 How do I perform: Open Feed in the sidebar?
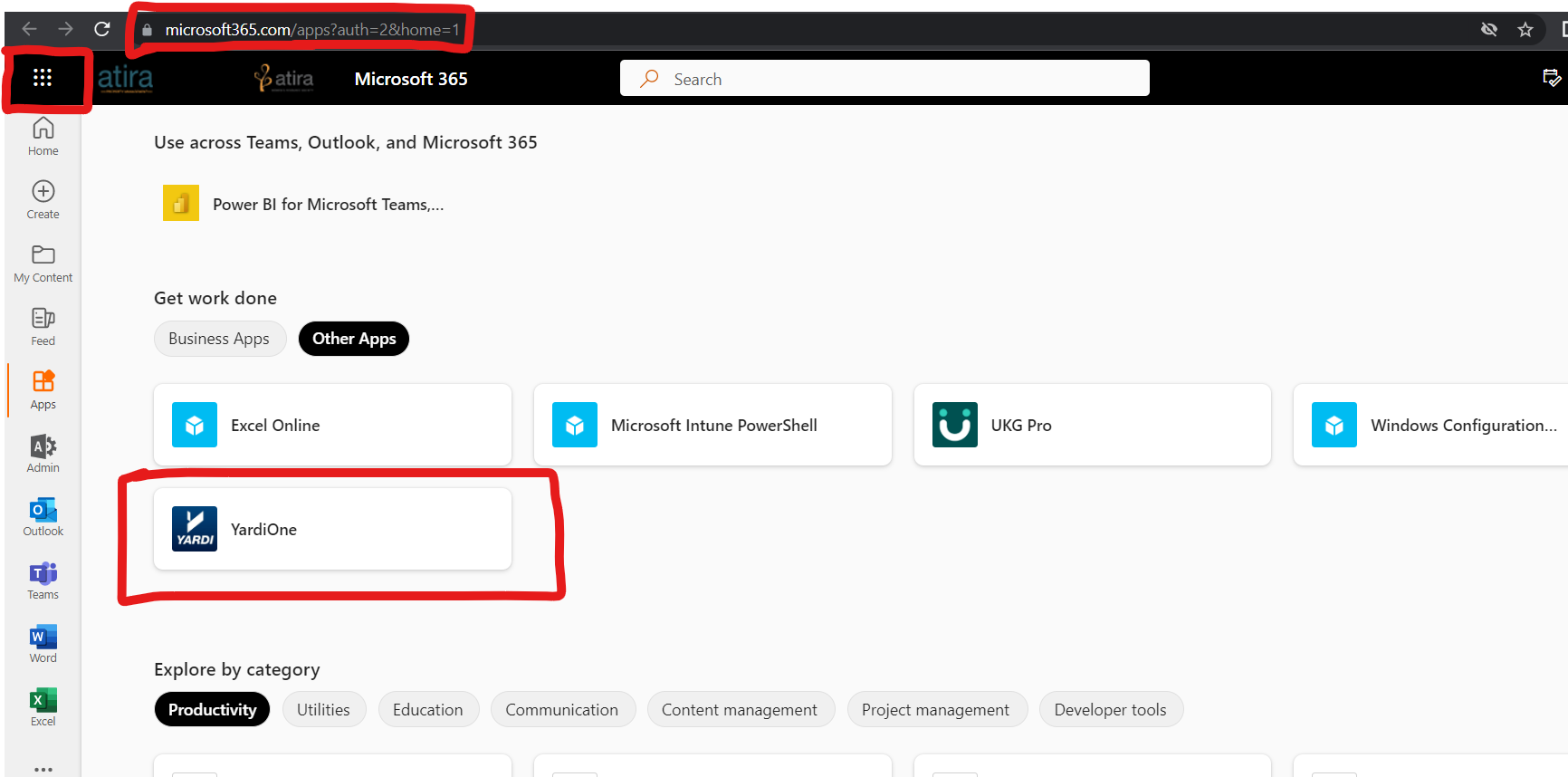pyautogui.click(x=43, y=327)
